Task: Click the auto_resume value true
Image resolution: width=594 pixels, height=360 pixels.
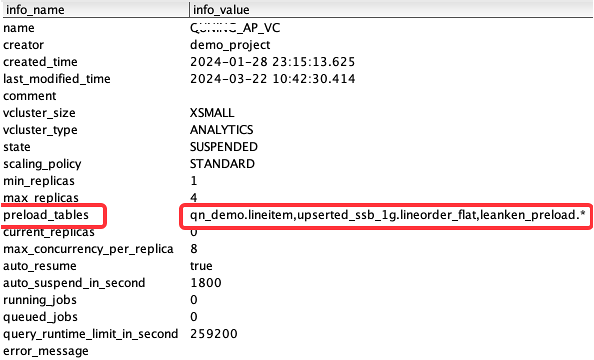Action: 201,266
